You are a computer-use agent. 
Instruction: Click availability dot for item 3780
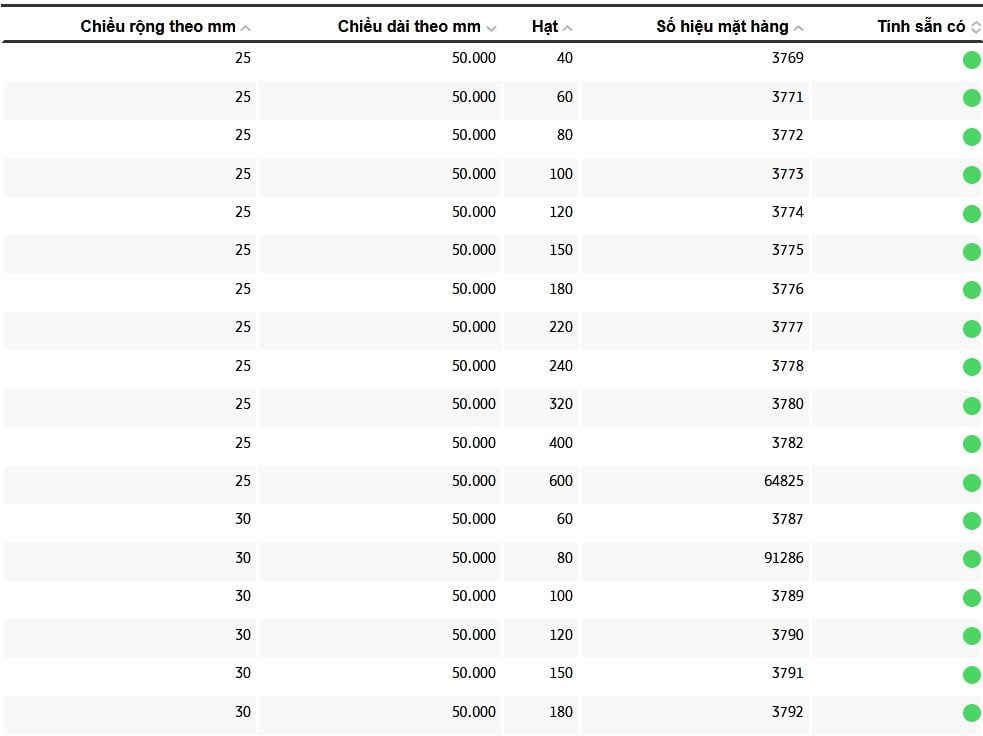(971, 406)
